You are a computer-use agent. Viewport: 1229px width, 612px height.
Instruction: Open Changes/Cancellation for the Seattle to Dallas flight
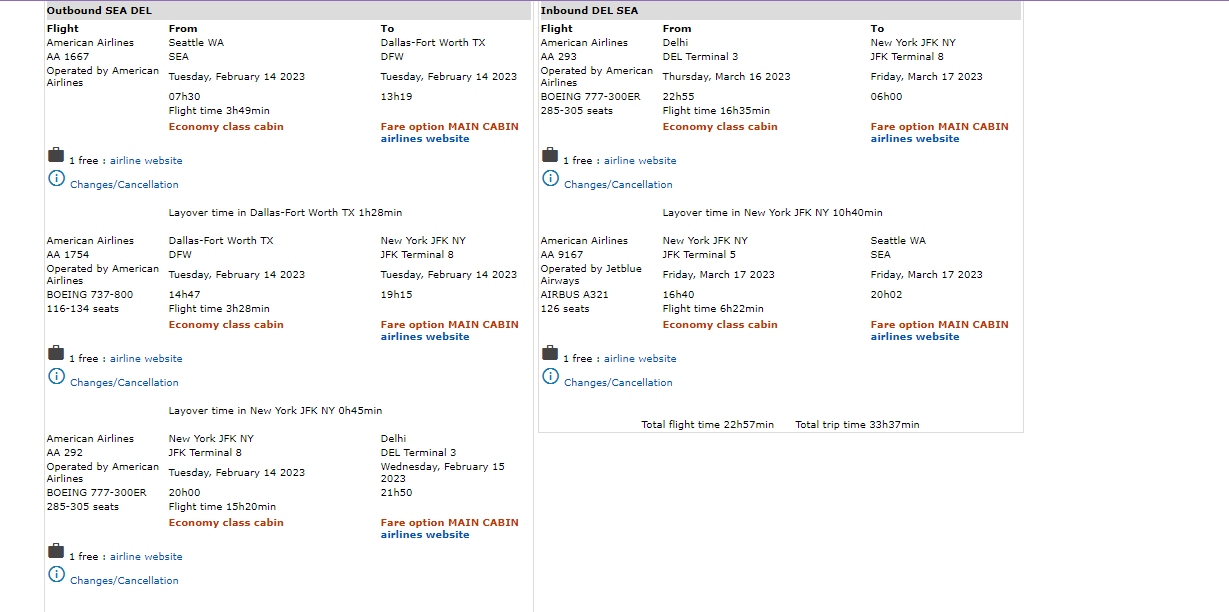pyautogui.click(x=124, y=185)
